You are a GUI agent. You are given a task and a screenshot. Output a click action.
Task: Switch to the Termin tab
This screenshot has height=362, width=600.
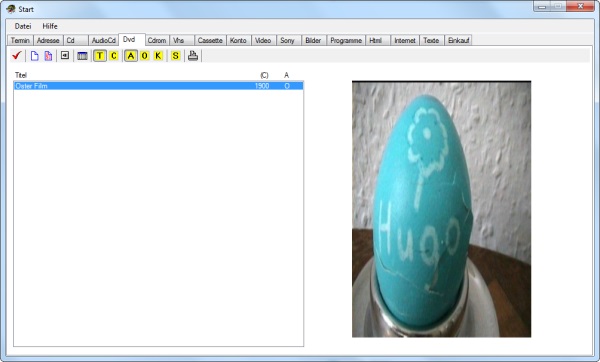pos(20,40)
